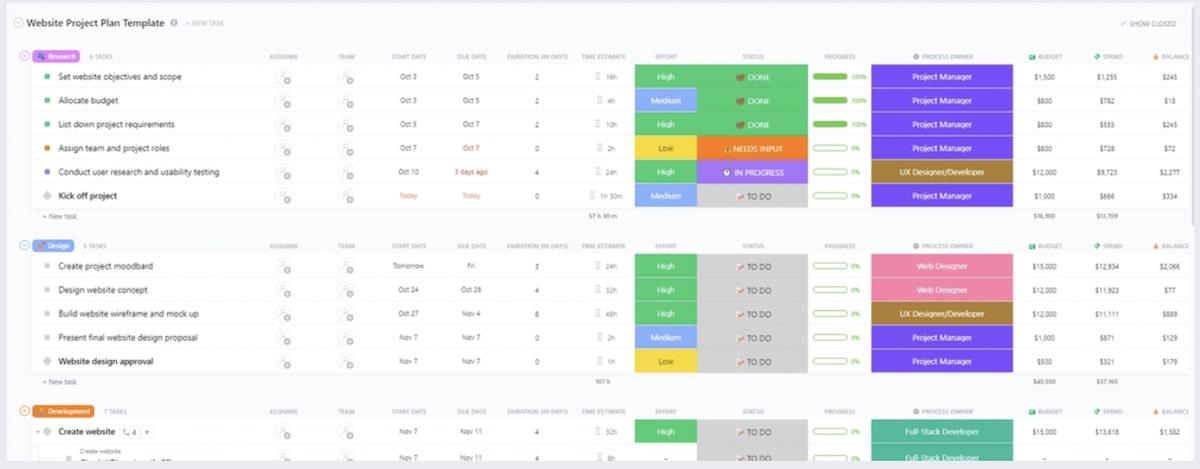This screenshot has width=1200, height=469.
Task: Open the Development group tag
Action: tap(64, 411)
